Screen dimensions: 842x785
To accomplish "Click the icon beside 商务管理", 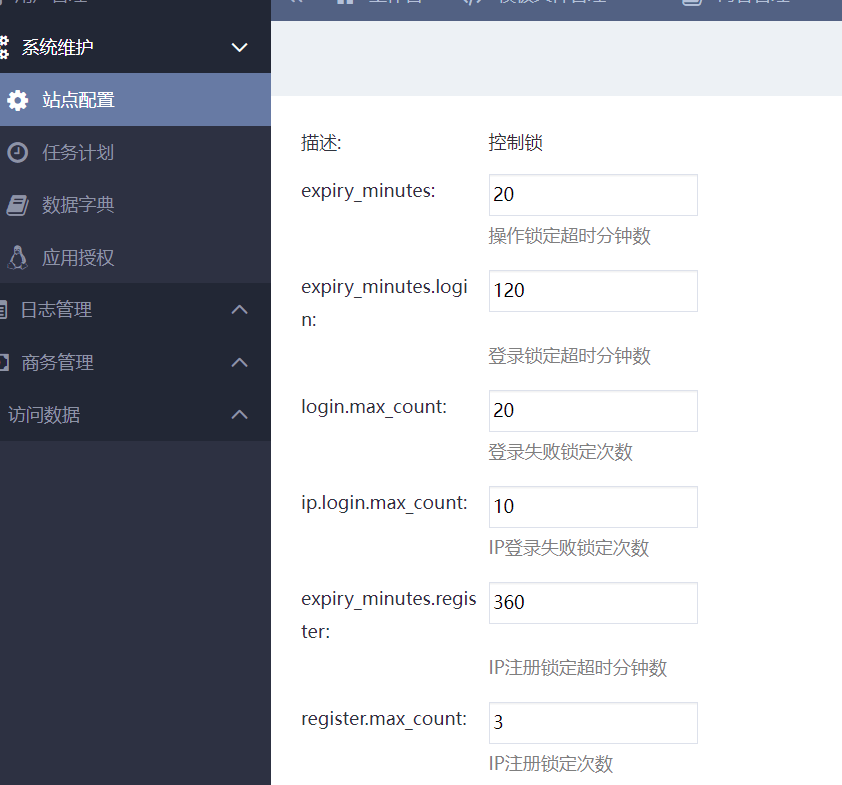I will pyautogui.click(x=3, y=362).
